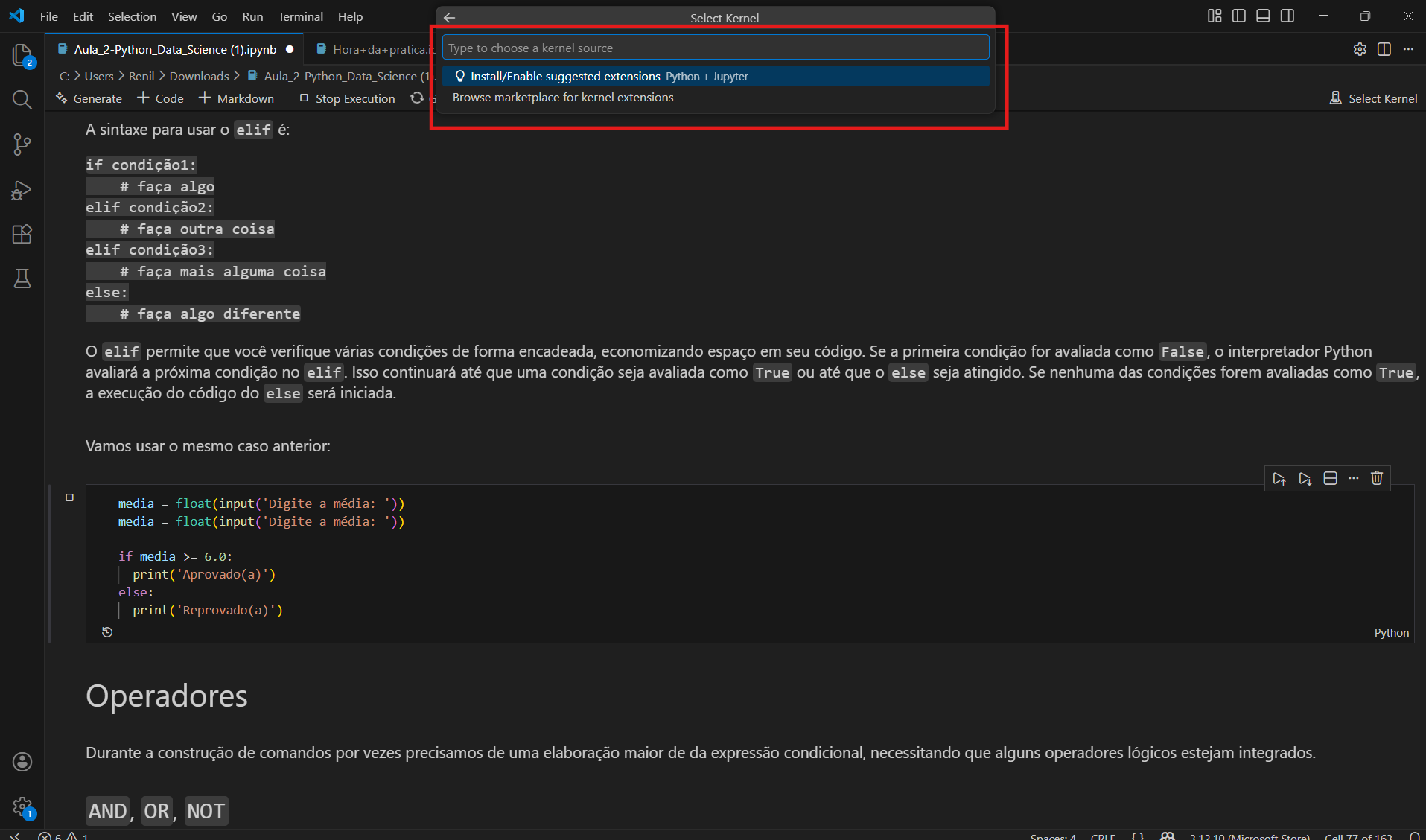The image size is (1426, 840).
Task: Open the Run and Debug view
Action: point(22,191)
